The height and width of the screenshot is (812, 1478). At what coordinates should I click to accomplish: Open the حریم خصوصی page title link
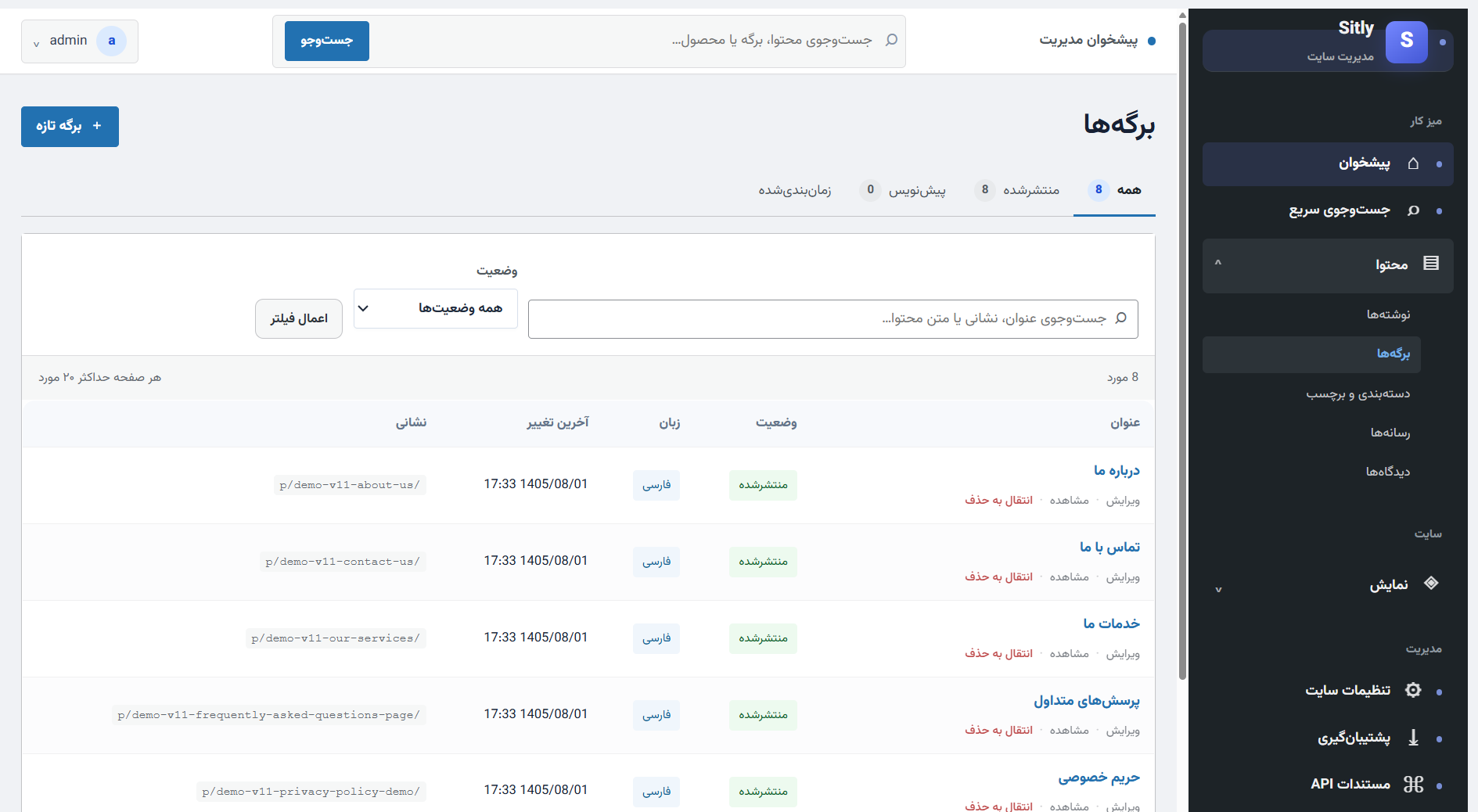(x=1099, y=777)
